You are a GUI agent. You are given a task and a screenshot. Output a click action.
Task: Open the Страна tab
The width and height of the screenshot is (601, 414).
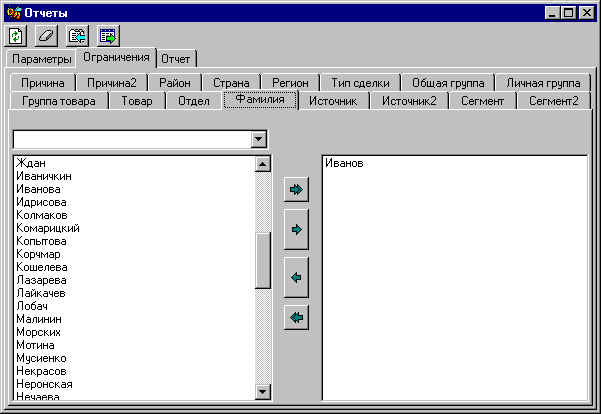(x=231, y=83)
